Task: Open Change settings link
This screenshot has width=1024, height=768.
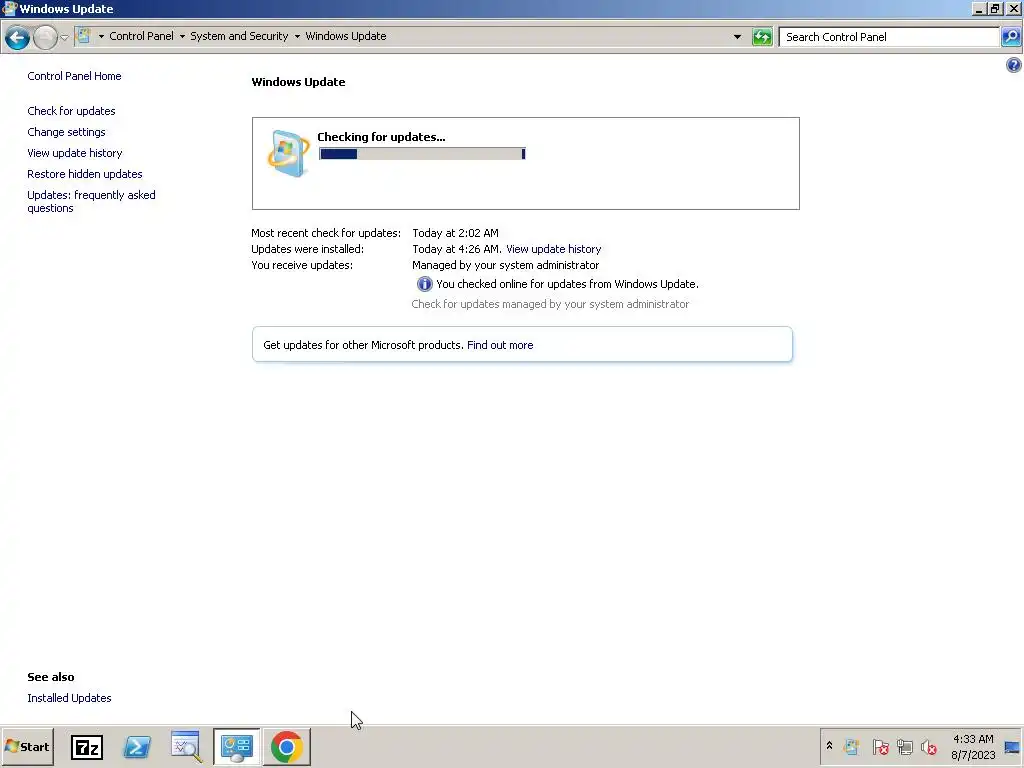Action: [x=66, y=132]
